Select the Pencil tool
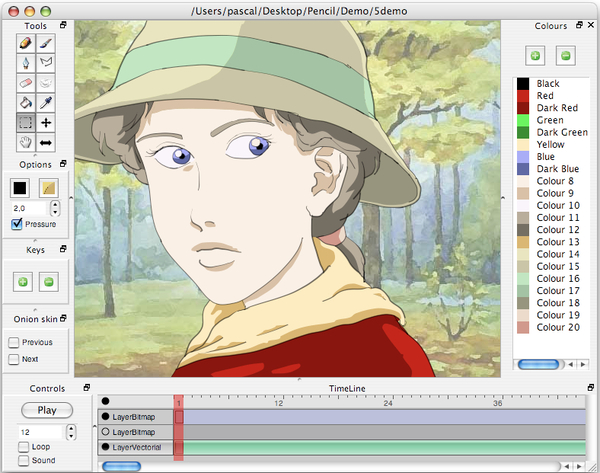 pos(24,44)
